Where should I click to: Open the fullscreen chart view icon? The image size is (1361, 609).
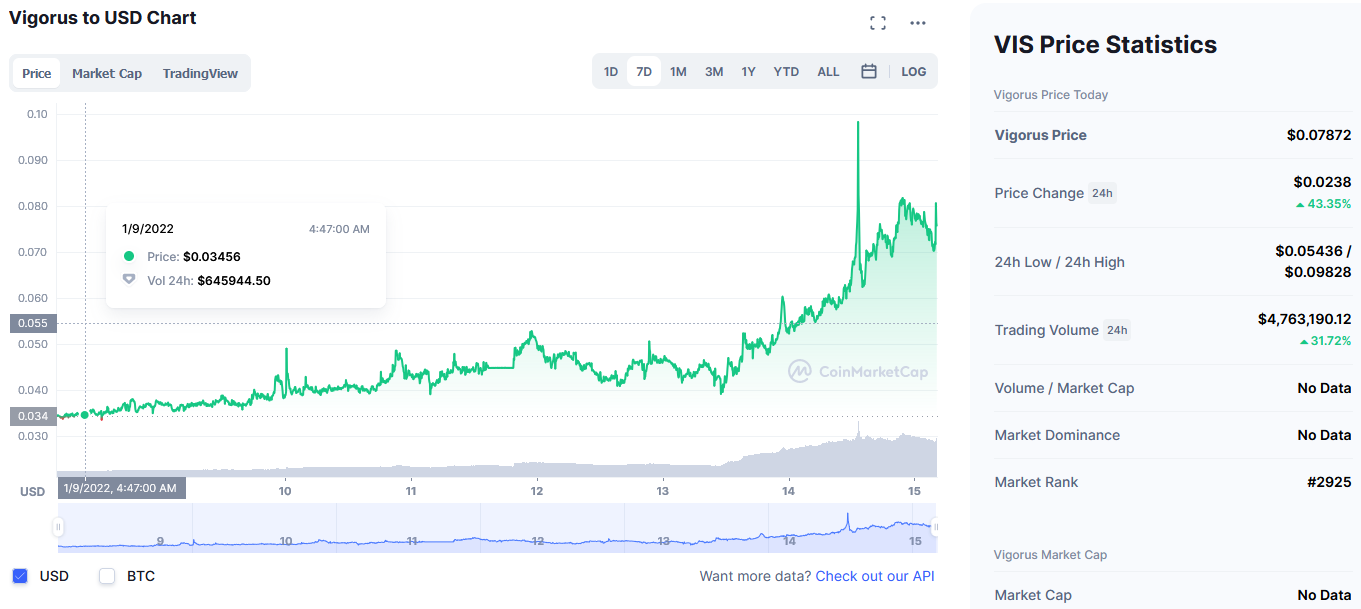pos(878,23)
